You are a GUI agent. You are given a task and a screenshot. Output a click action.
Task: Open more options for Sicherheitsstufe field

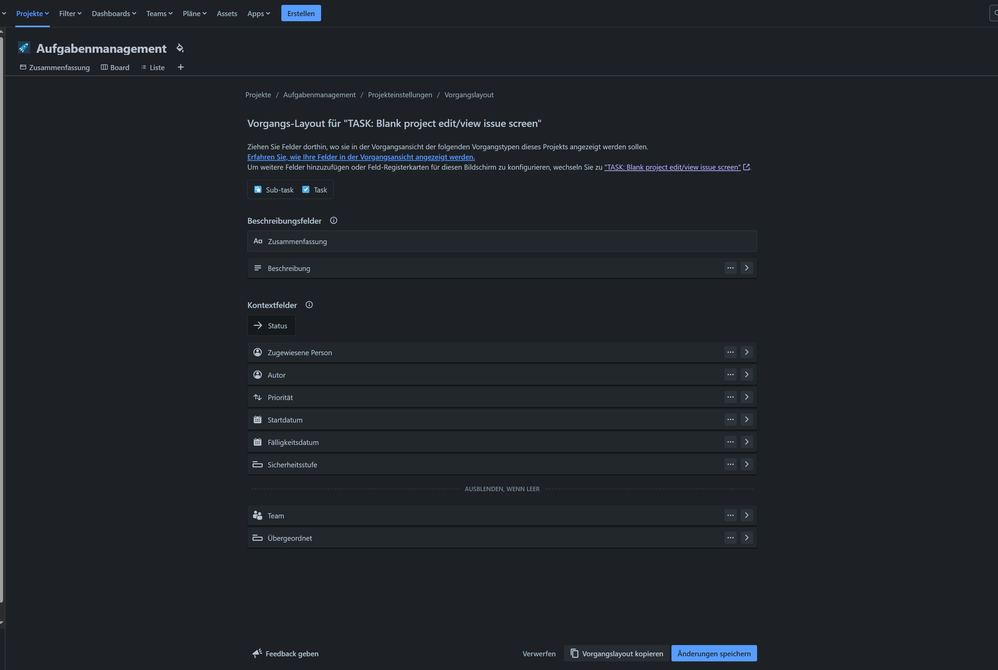pyautogui.click(x=730, y=464)
